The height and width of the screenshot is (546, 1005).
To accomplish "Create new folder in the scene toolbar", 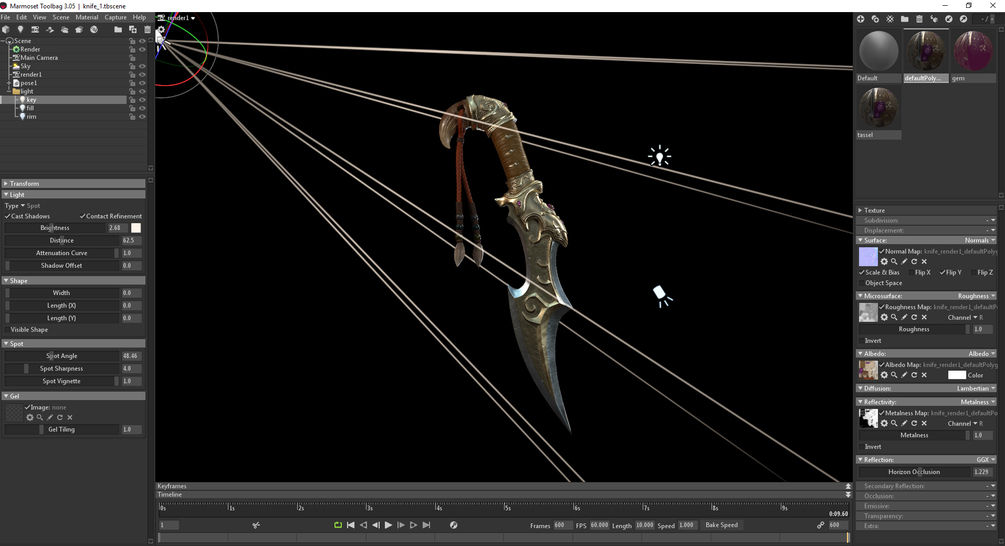I will (x=118, y=29).
